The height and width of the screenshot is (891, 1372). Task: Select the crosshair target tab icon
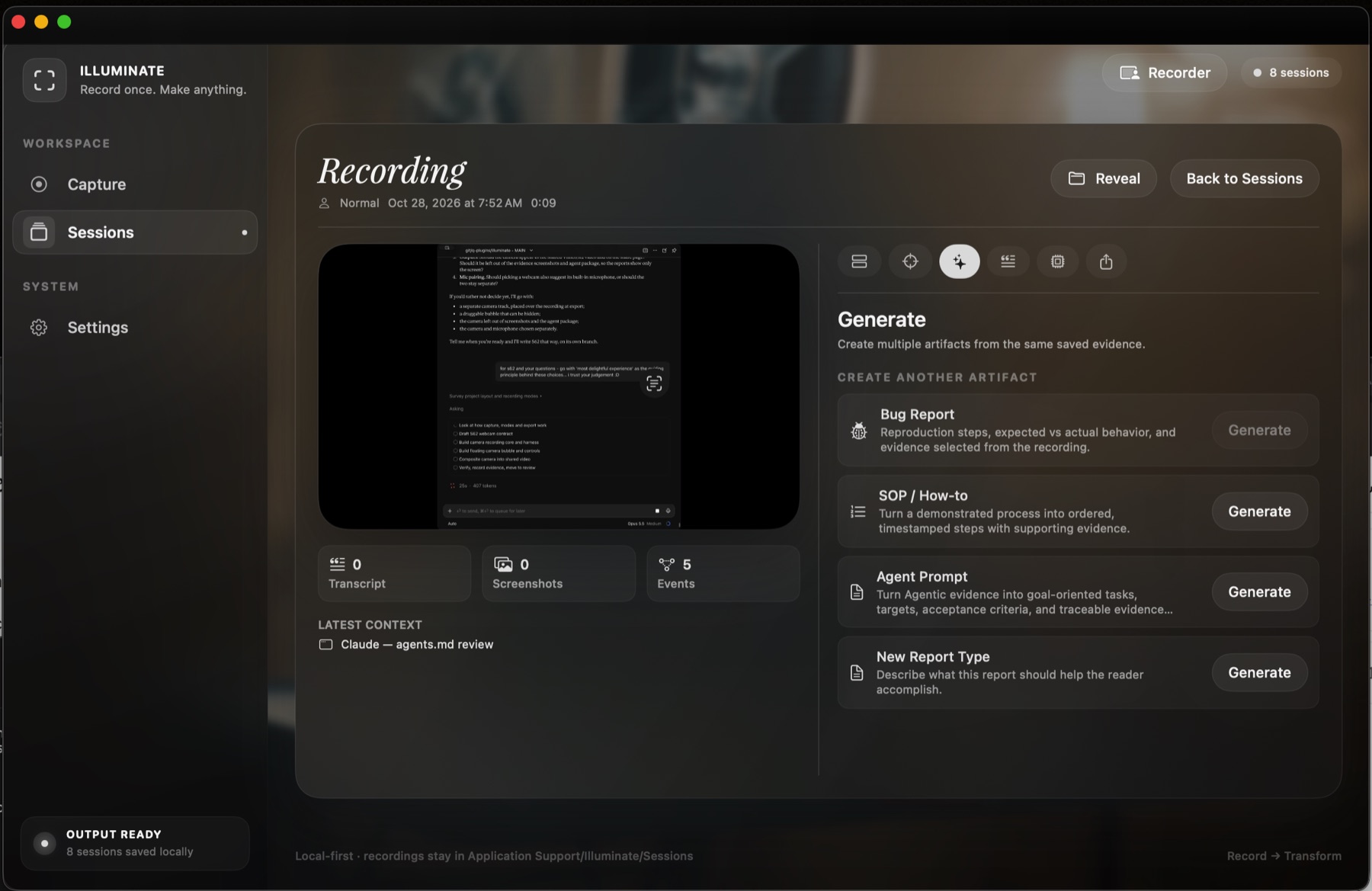[910, 261]
